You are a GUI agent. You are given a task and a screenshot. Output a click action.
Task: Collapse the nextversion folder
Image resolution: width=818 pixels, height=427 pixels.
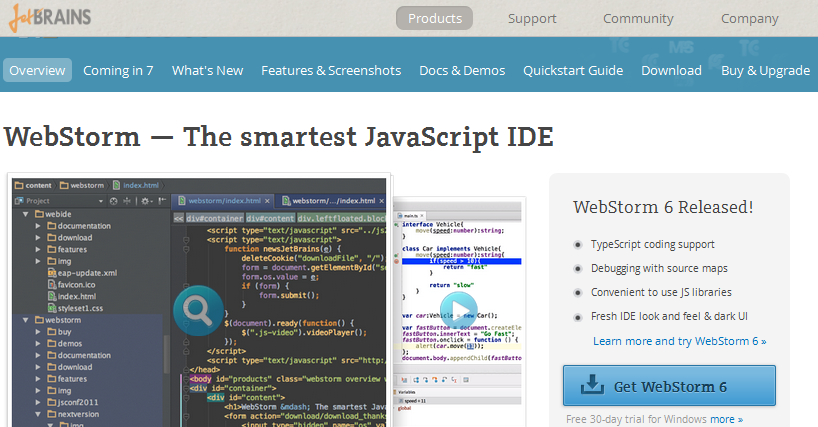(38, 414)
